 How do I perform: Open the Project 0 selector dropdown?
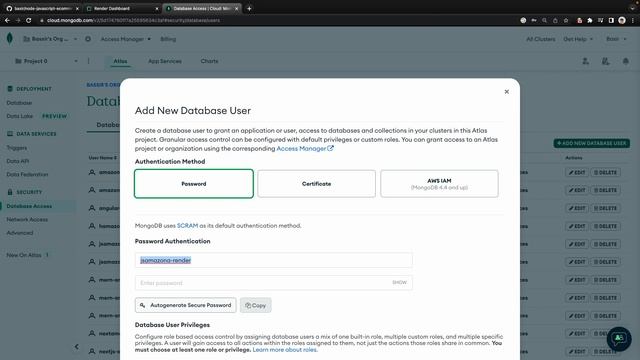pos(46,61)
